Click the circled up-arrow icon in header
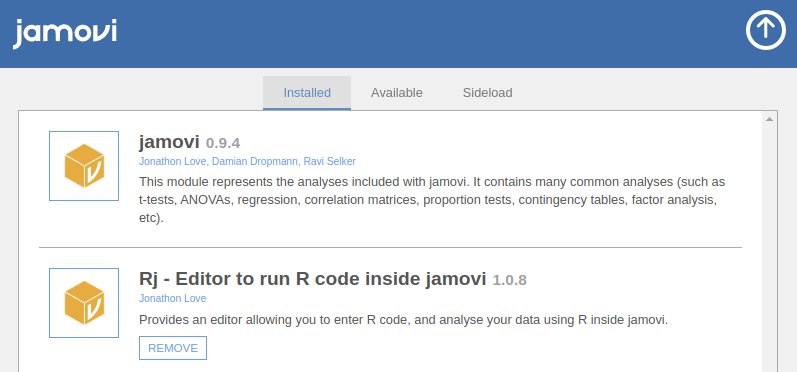This screenshot has height=372, width=797. 765,30
